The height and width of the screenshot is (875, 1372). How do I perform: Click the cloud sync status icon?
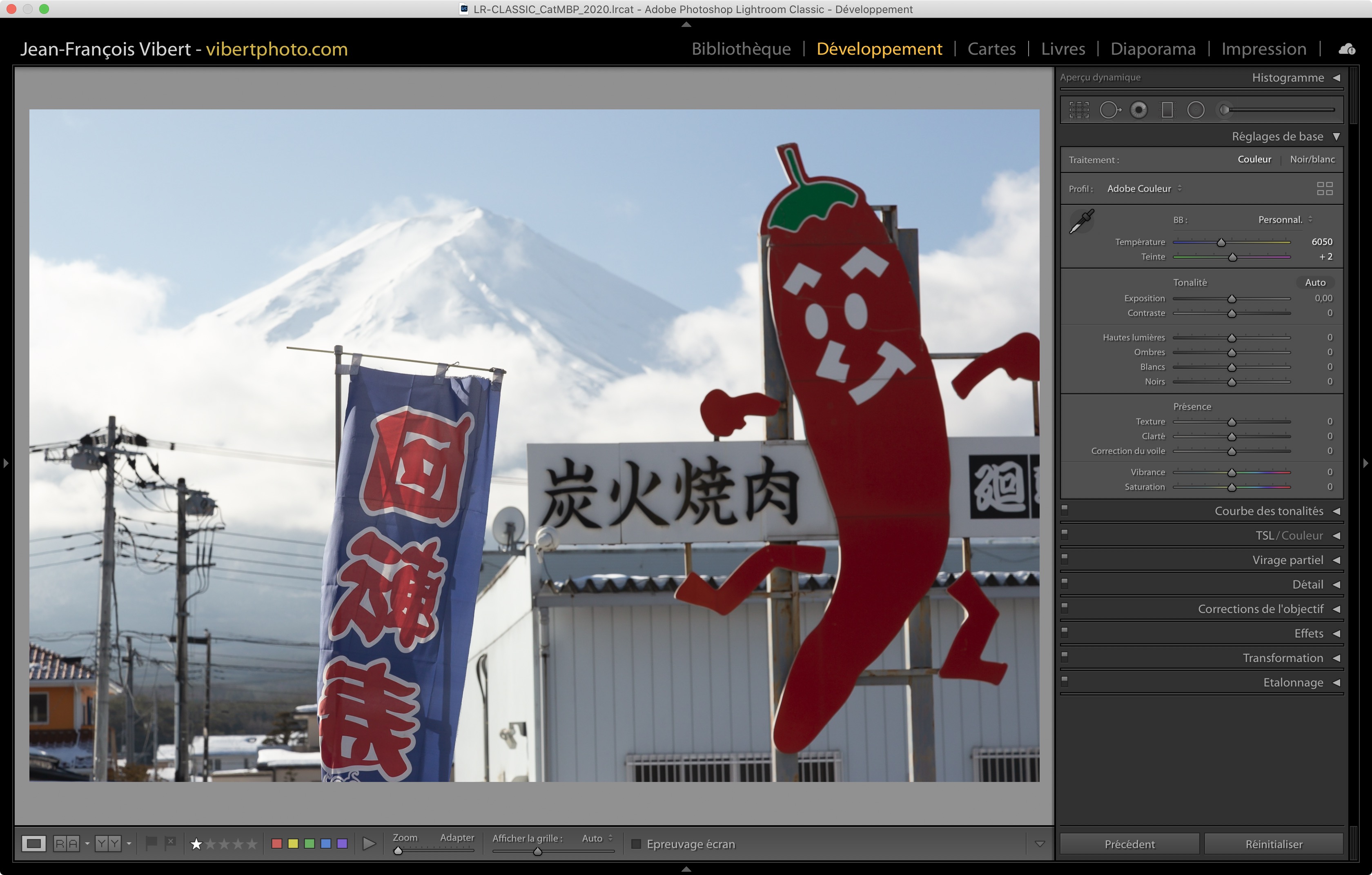pos(1346,49)
